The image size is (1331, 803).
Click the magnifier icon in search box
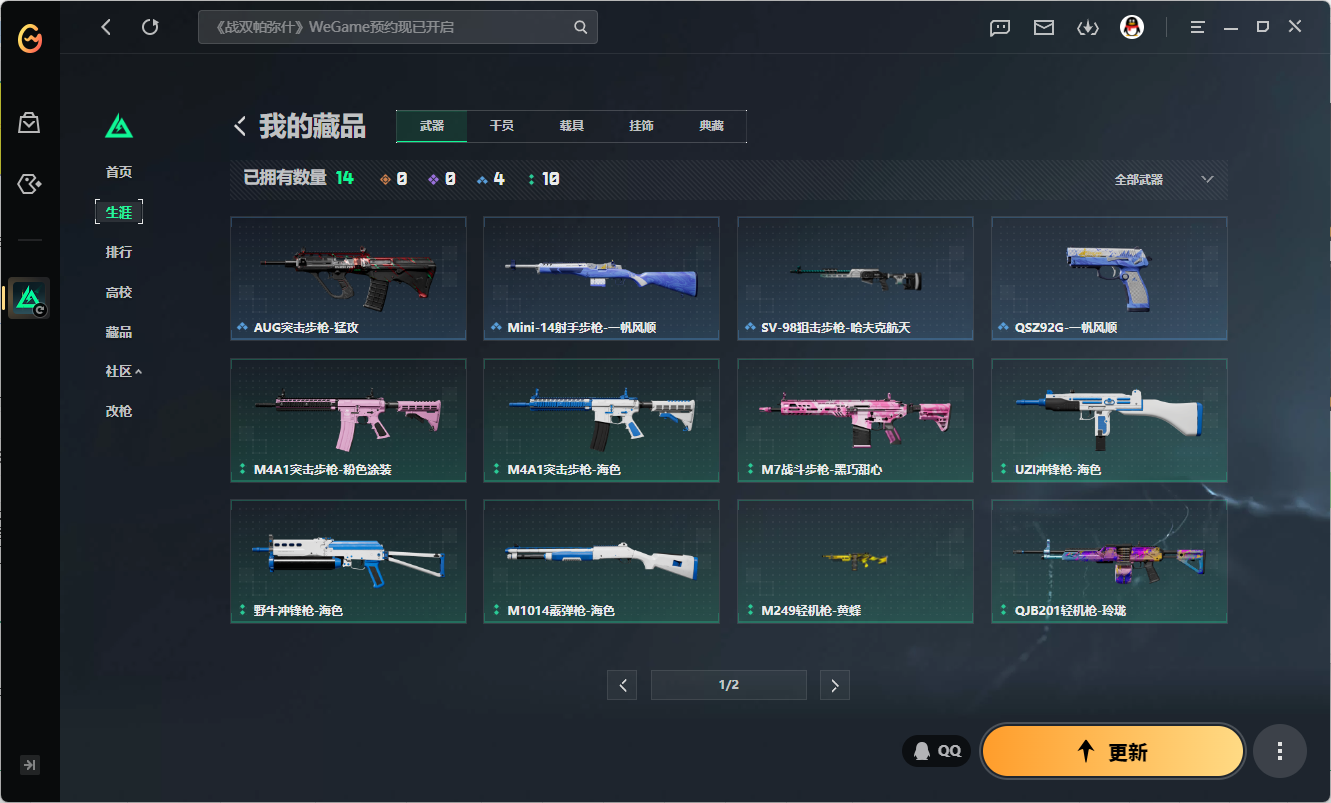click(x=580, y=27)
